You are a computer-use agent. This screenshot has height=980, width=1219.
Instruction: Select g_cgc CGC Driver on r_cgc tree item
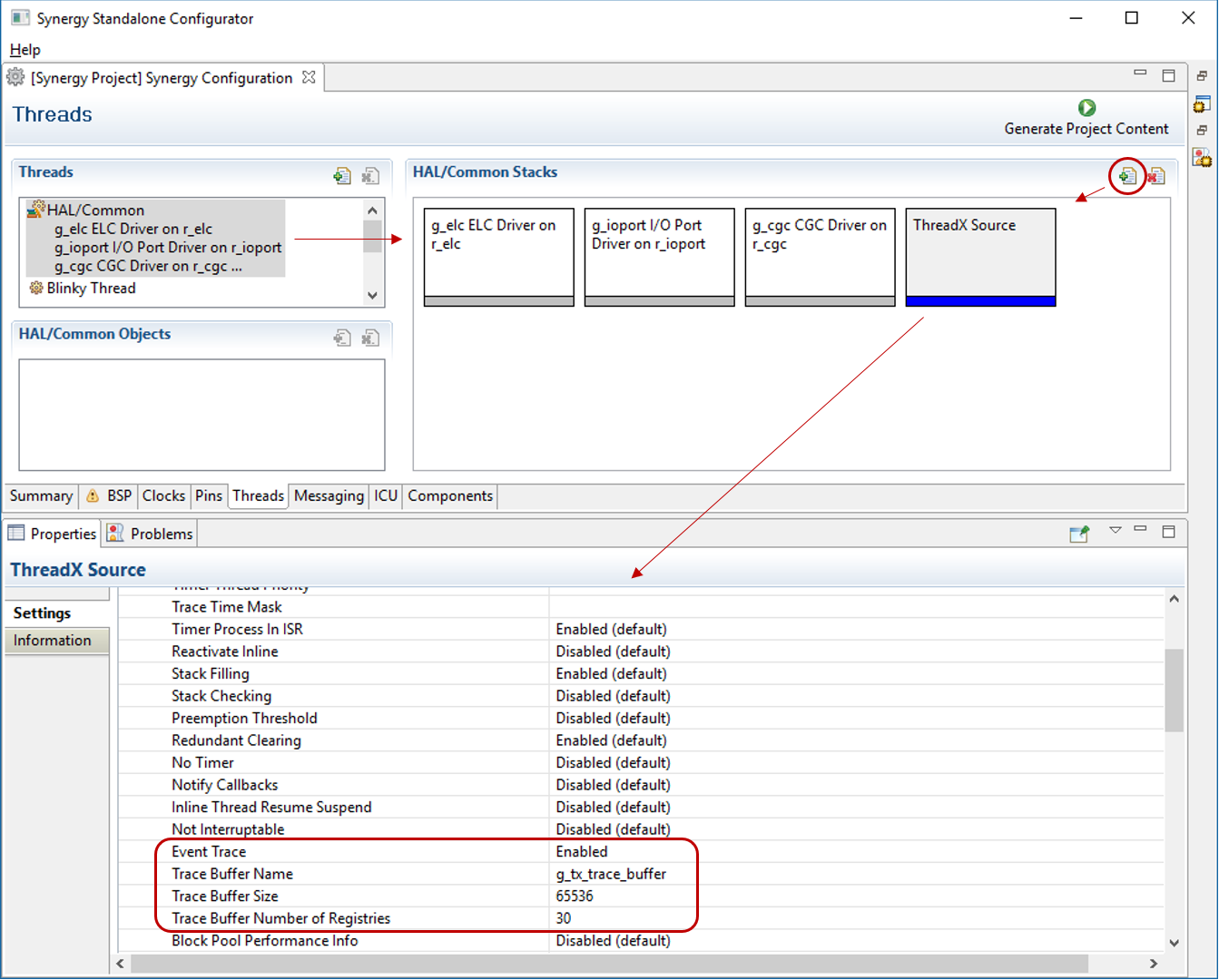click(148, 266)
